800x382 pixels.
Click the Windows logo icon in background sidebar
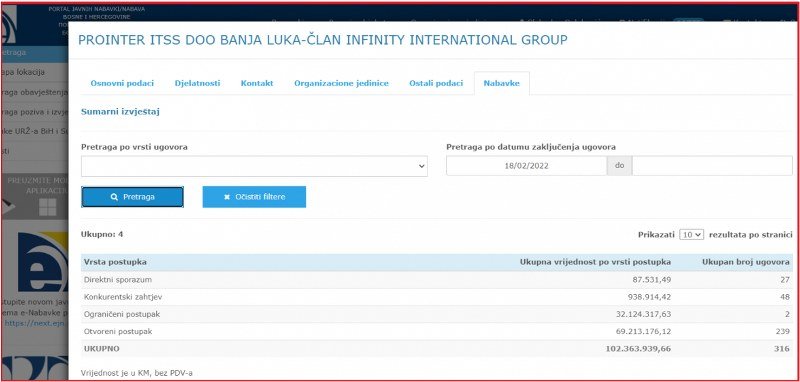click(x=47, y=207)
